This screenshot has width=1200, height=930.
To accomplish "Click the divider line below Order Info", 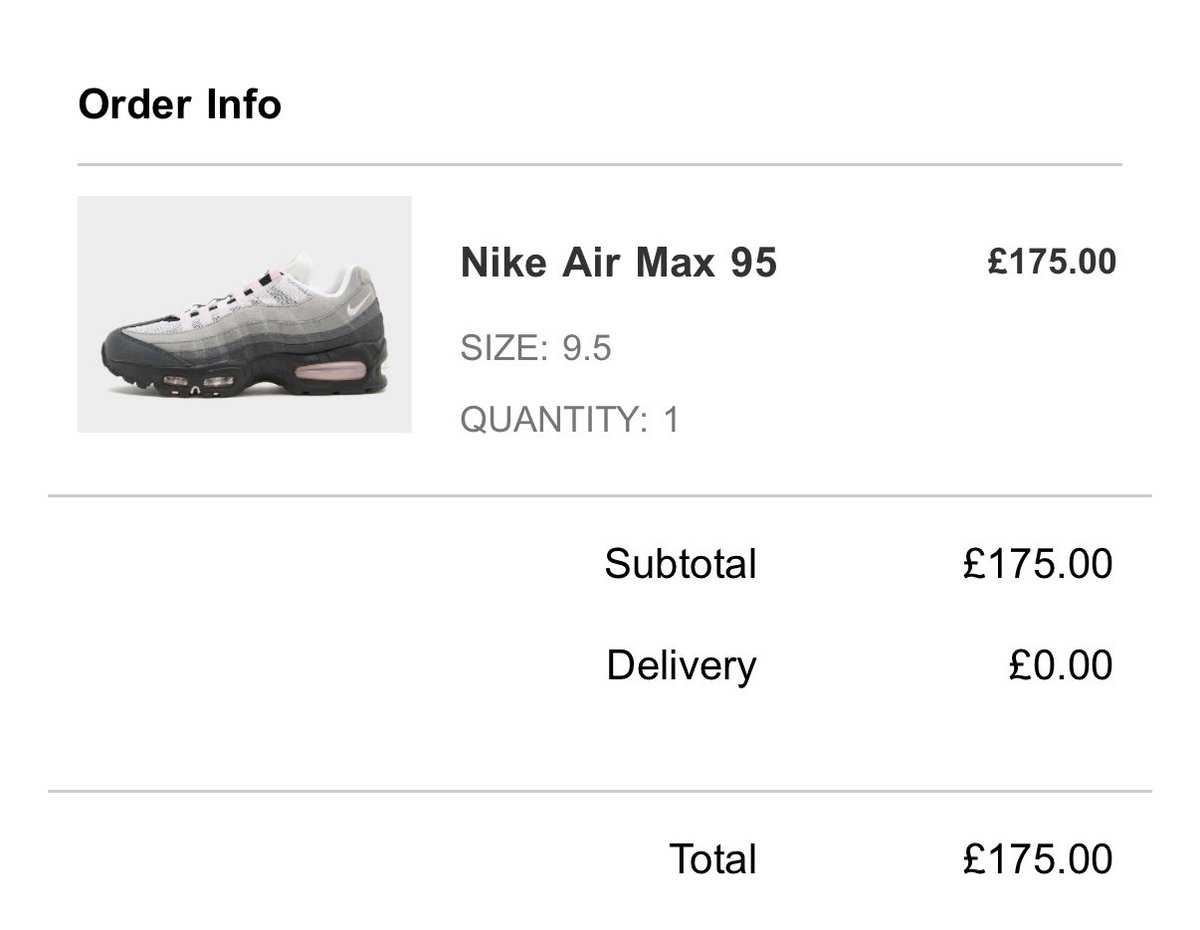I will point(600,164).
